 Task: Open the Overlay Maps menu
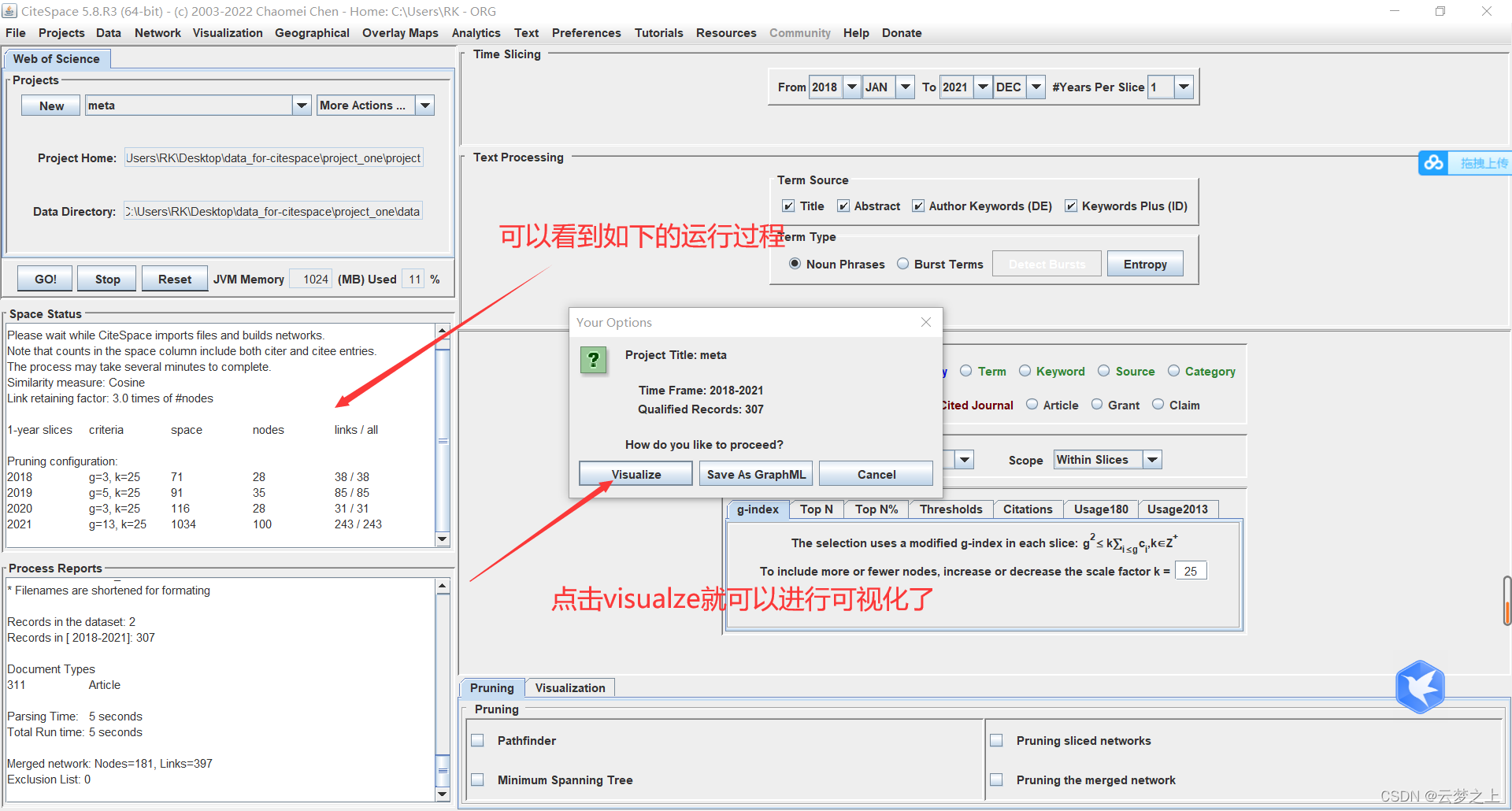pos(400,33)
